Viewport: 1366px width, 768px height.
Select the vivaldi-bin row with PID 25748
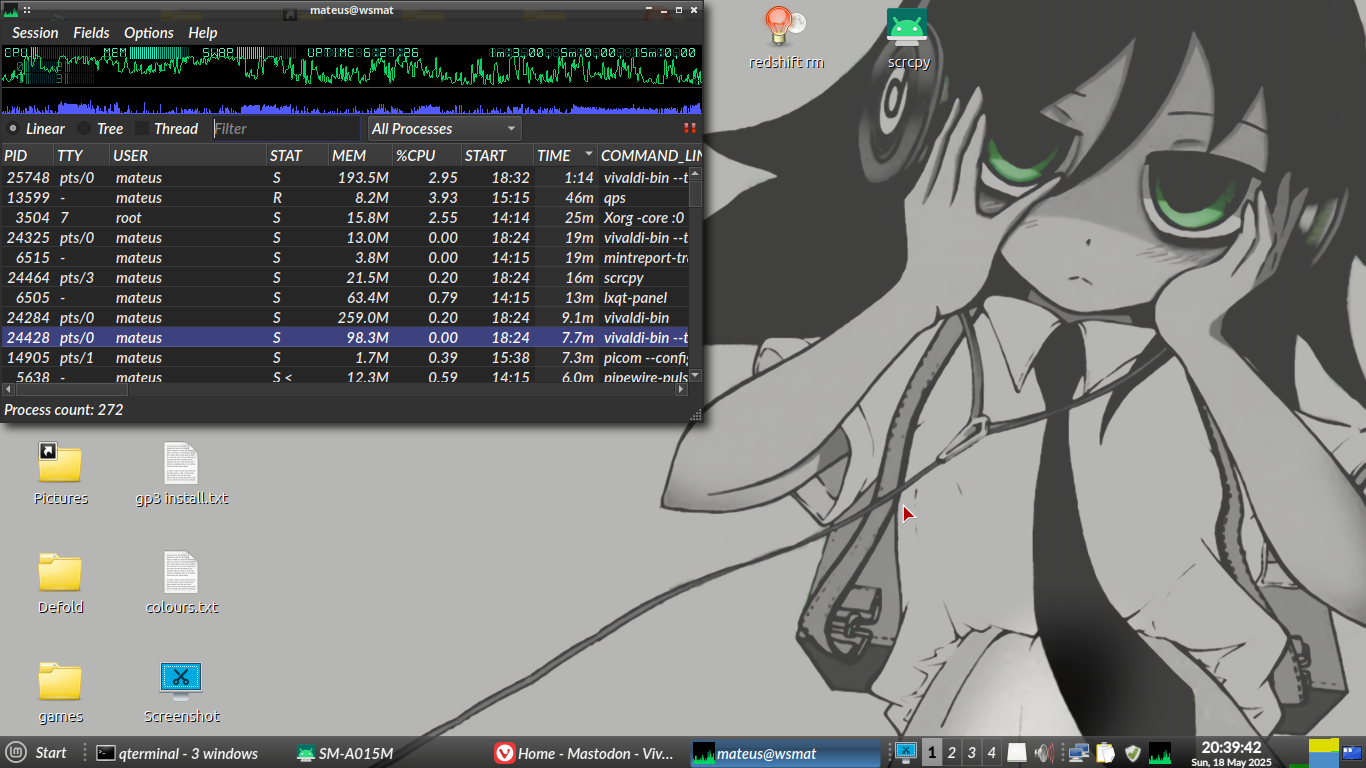(x=345, y=177)
